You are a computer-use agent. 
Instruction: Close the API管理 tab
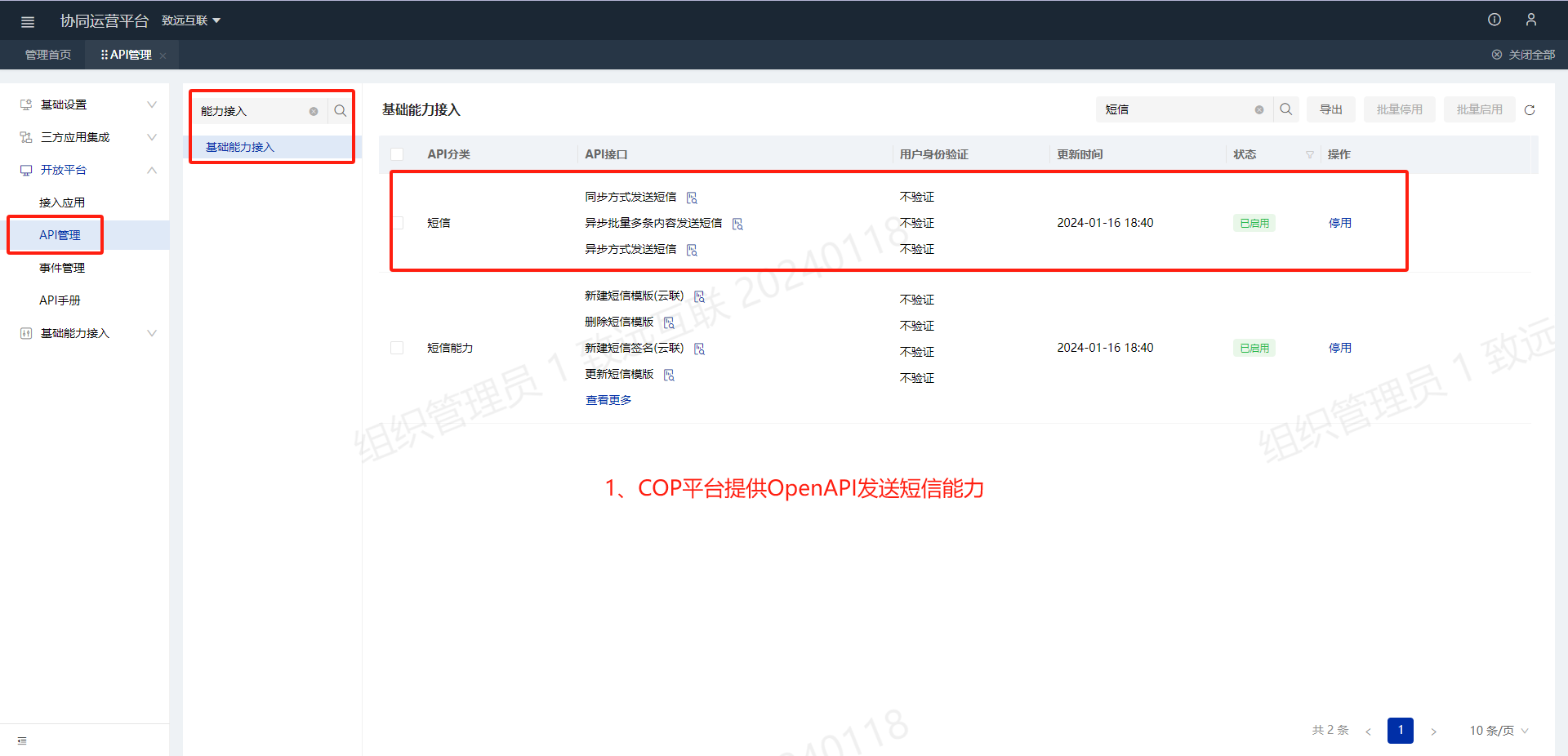(163, 56)
